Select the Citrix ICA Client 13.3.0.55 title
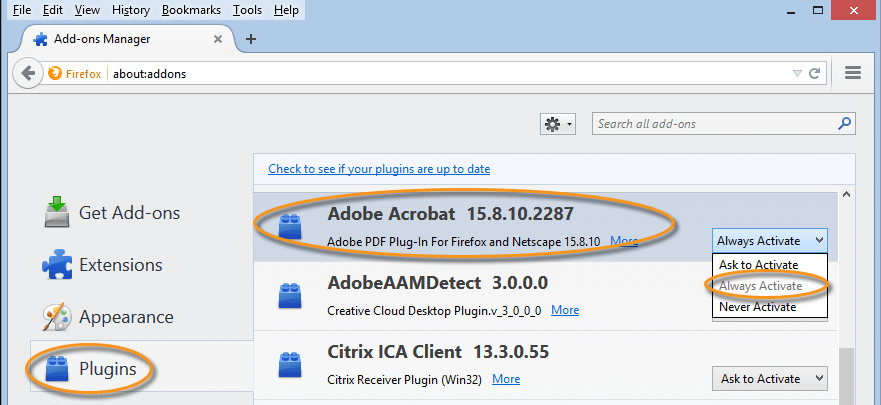Viewport: 881px width, 405px height. coord(438,352)
